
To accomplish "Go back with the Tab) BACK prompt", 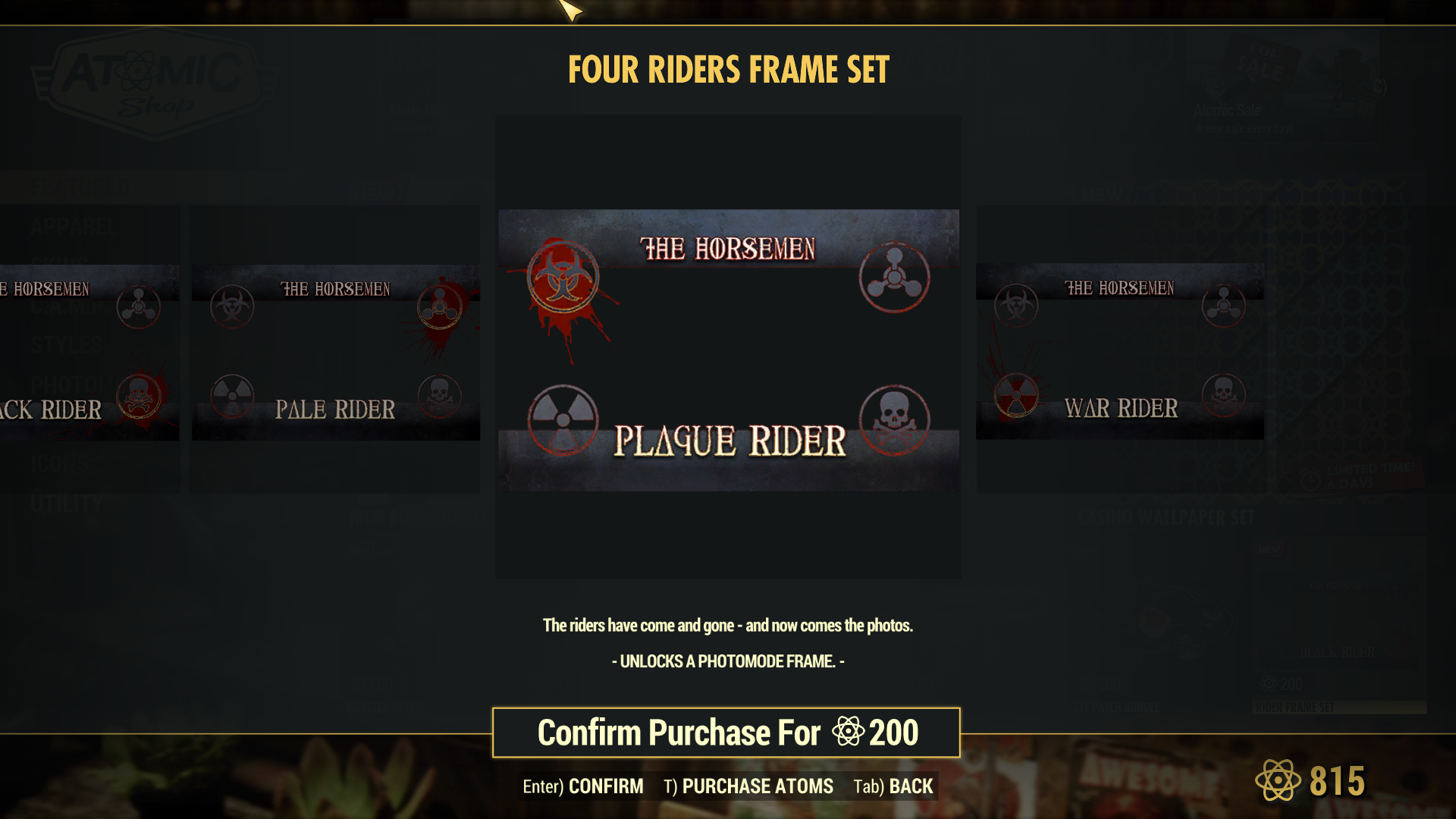I will tap(893, 786).
